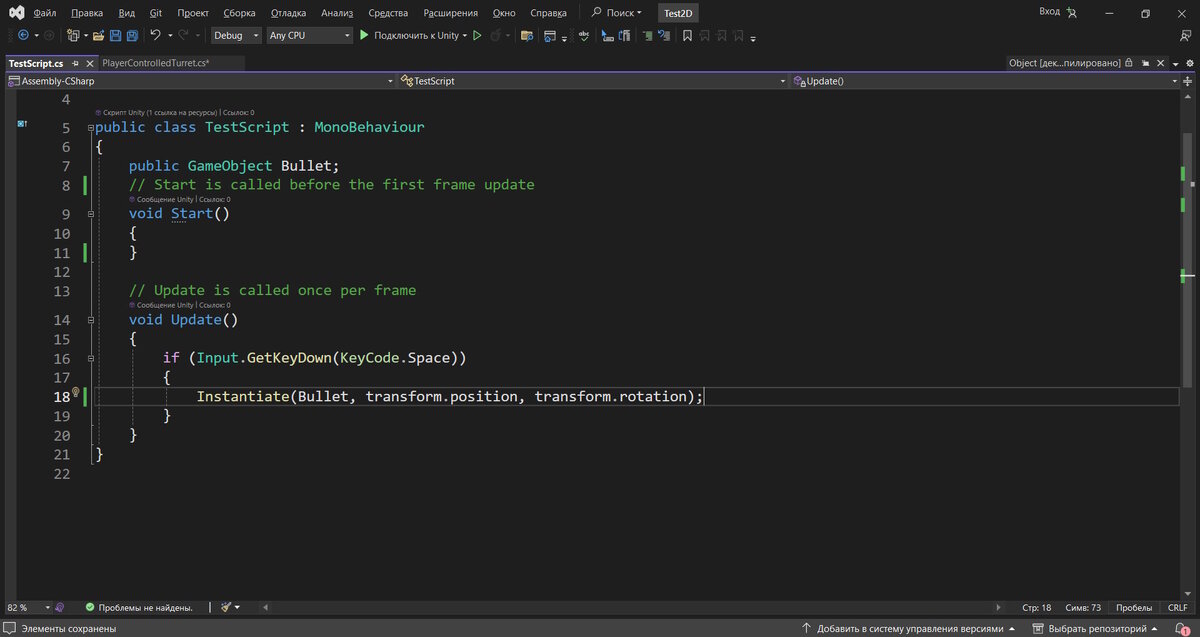The image size is (1200, 637).
Task: Promote the Object decompiled preview tab
Action: point(1144,62)
